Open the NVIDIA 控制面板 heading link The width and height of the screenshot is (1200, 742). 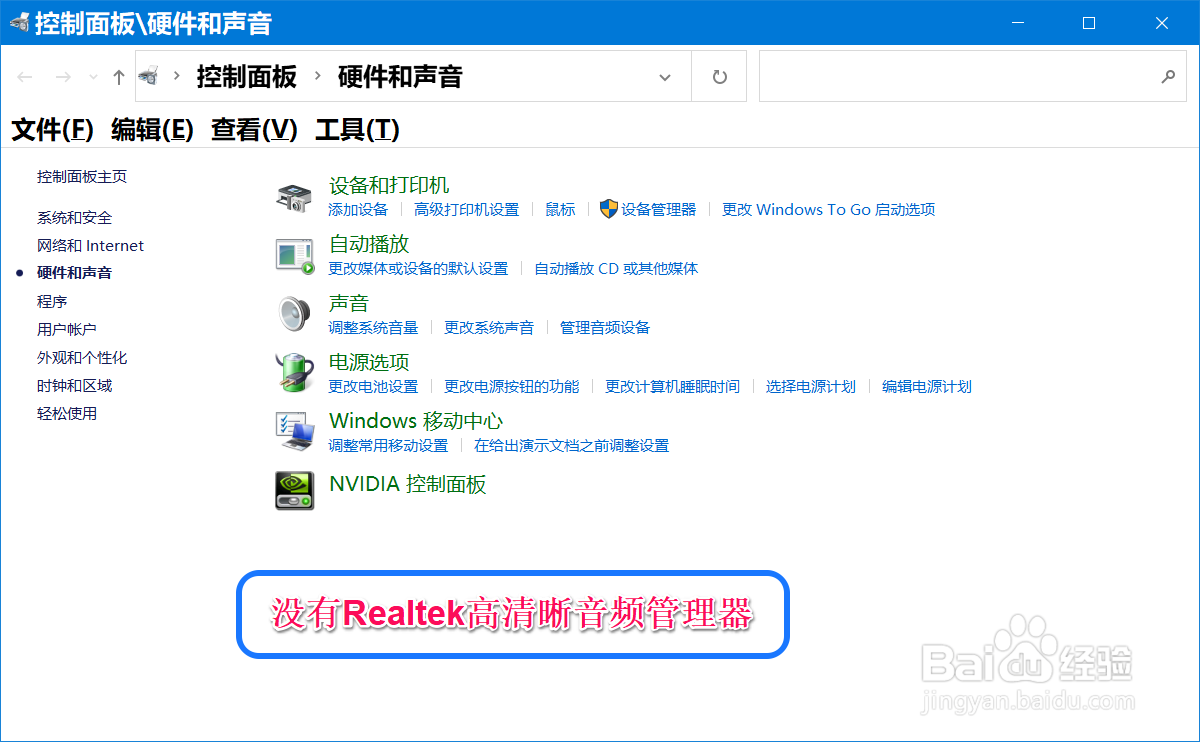point(408,485)
